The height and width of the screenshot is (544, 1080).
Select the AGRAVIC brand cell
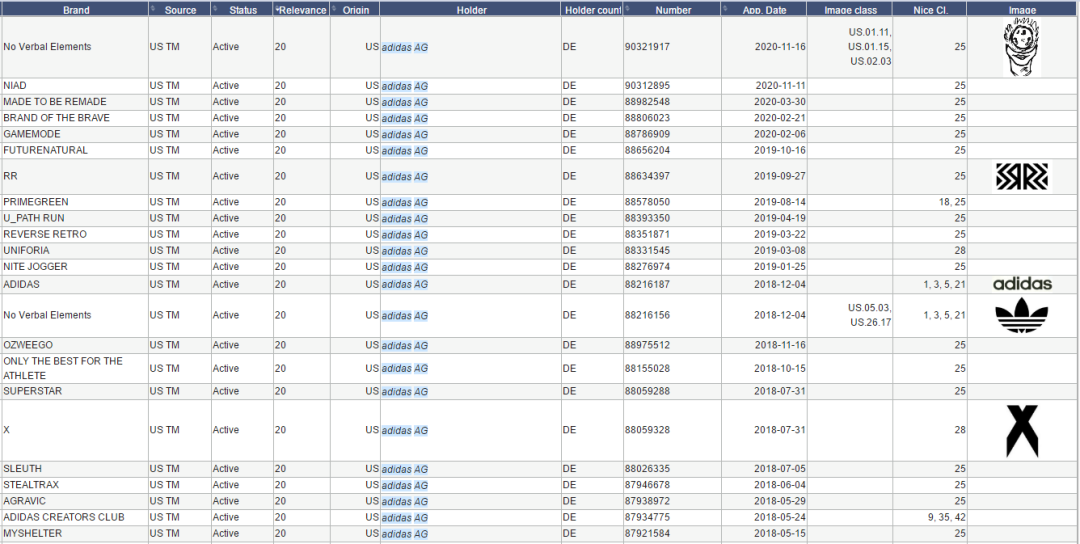tap(74, 501)
